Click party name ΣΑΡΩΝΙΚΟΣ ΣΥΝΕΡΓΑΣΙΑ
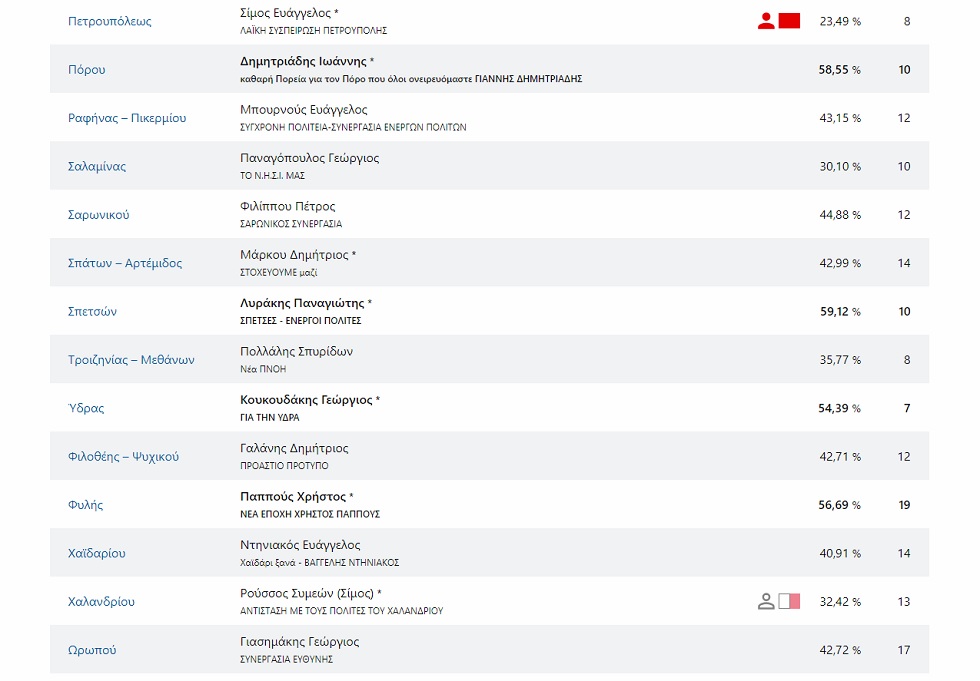The height and width of the screenshot is (681, 980). click(291, 224)
